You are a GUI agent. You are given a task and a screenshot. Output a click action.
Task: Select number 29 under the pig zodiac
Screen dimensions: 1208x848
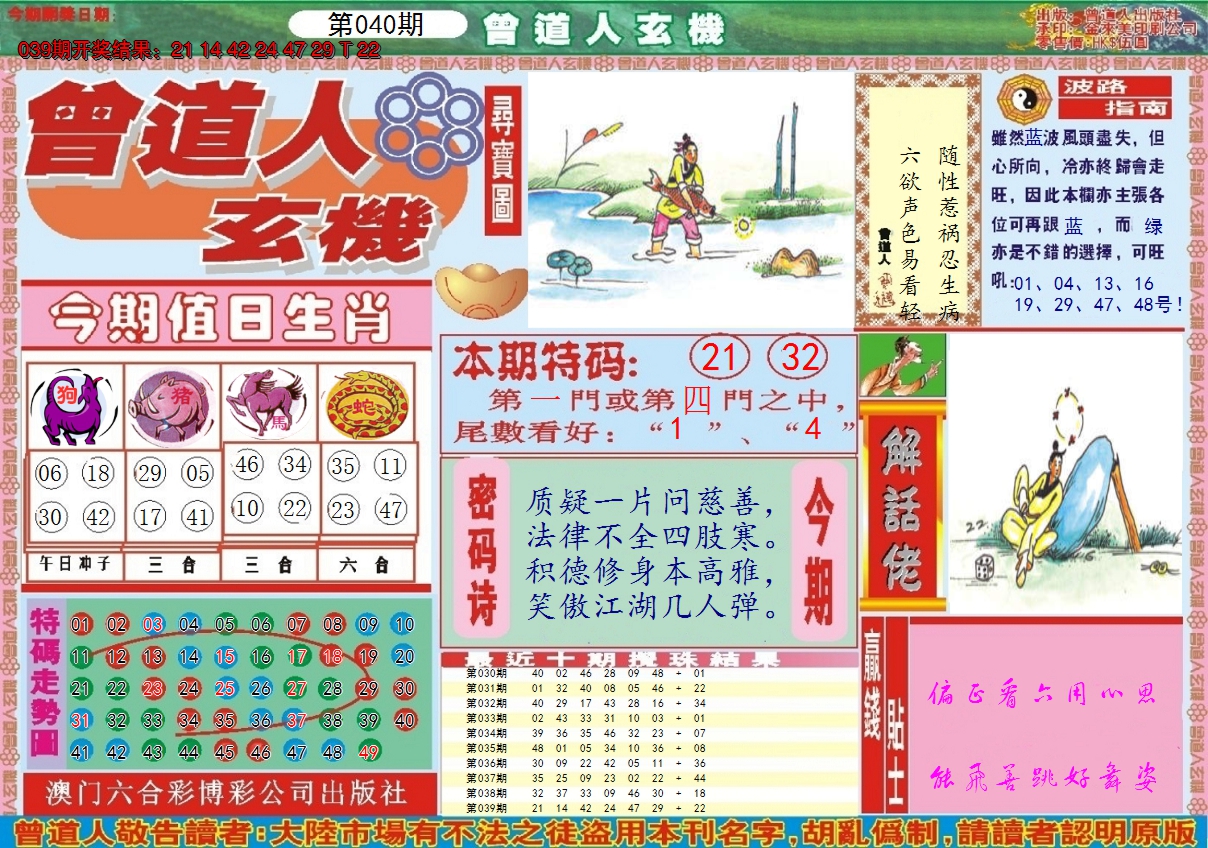click(x=150, y=474)
